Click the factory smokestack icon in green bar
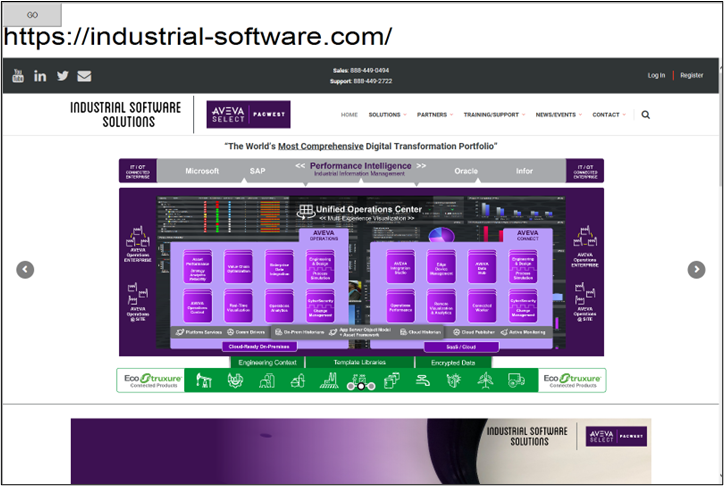724x486 pixels. pos(329,380)
